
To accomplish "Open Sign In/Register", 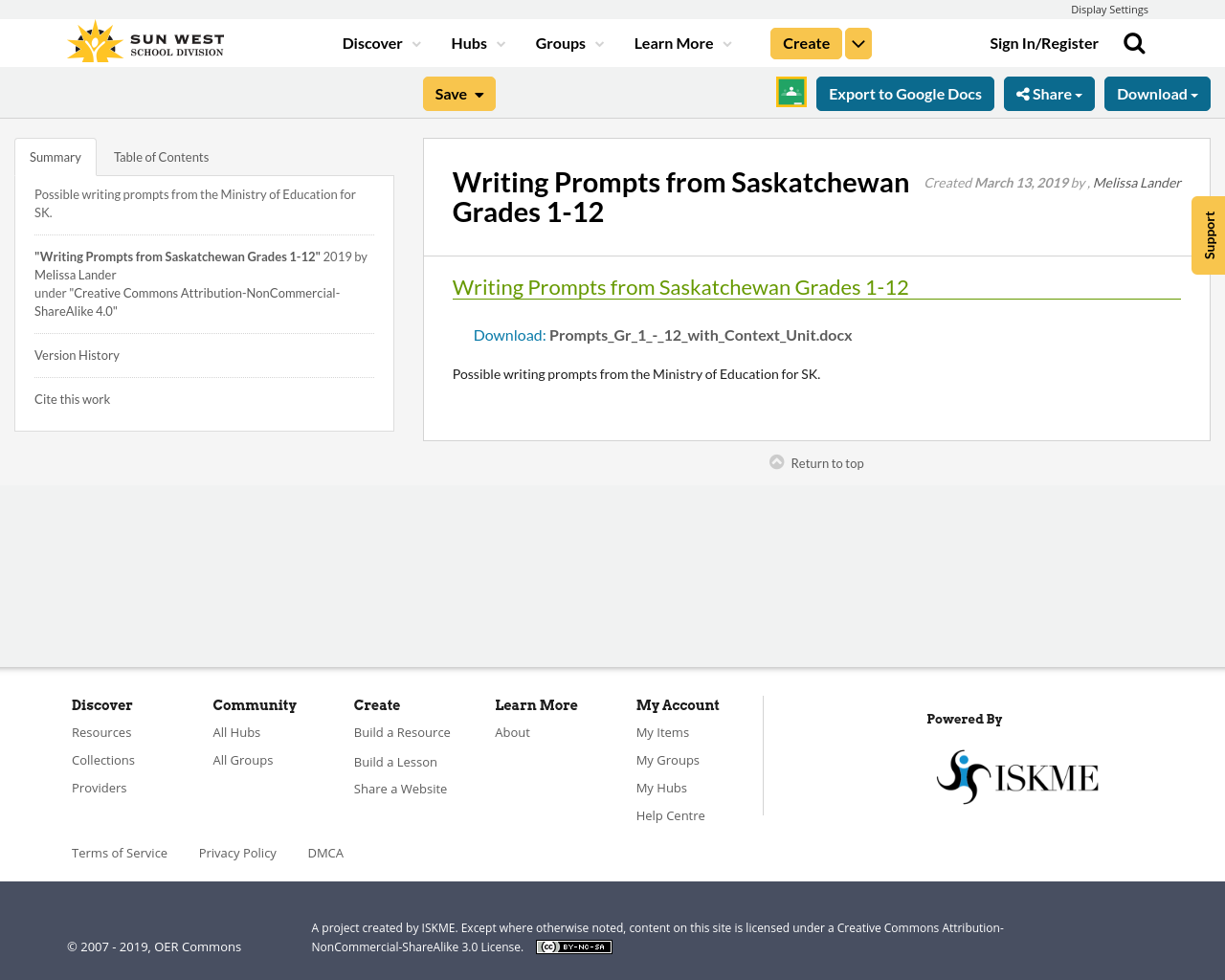I will pos(1044,41).
